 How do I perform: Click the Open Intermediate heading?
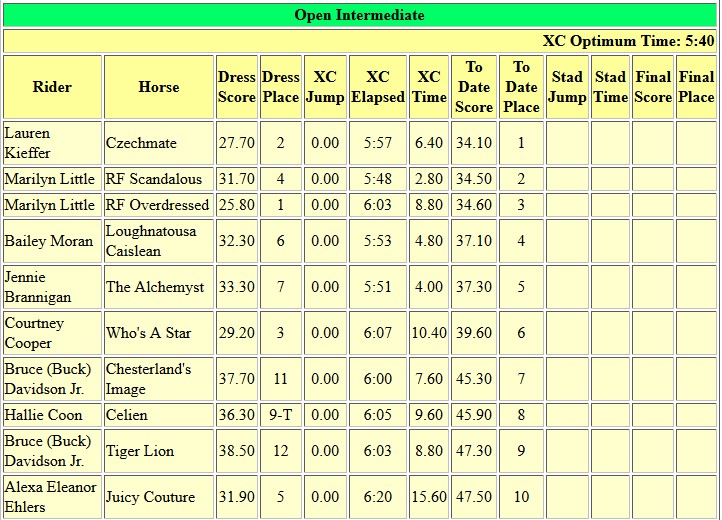coord(359,15)
